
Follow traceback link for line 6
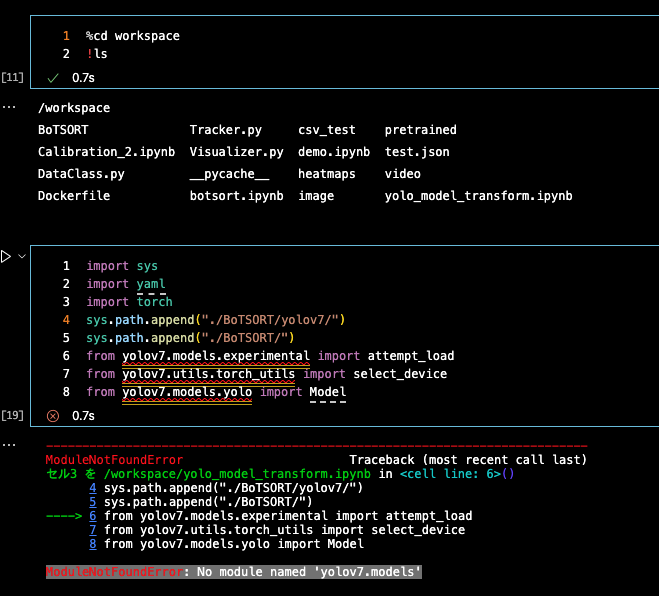point(92,516)
